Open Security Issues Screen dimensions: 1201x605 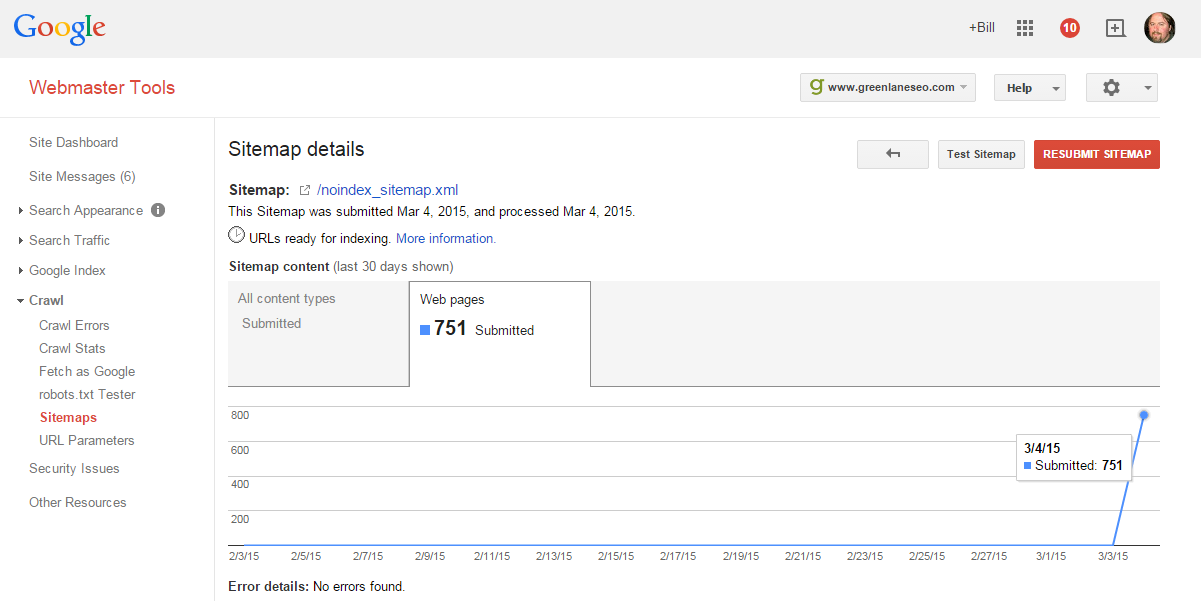pyautogui.click(x=74, y=468)
